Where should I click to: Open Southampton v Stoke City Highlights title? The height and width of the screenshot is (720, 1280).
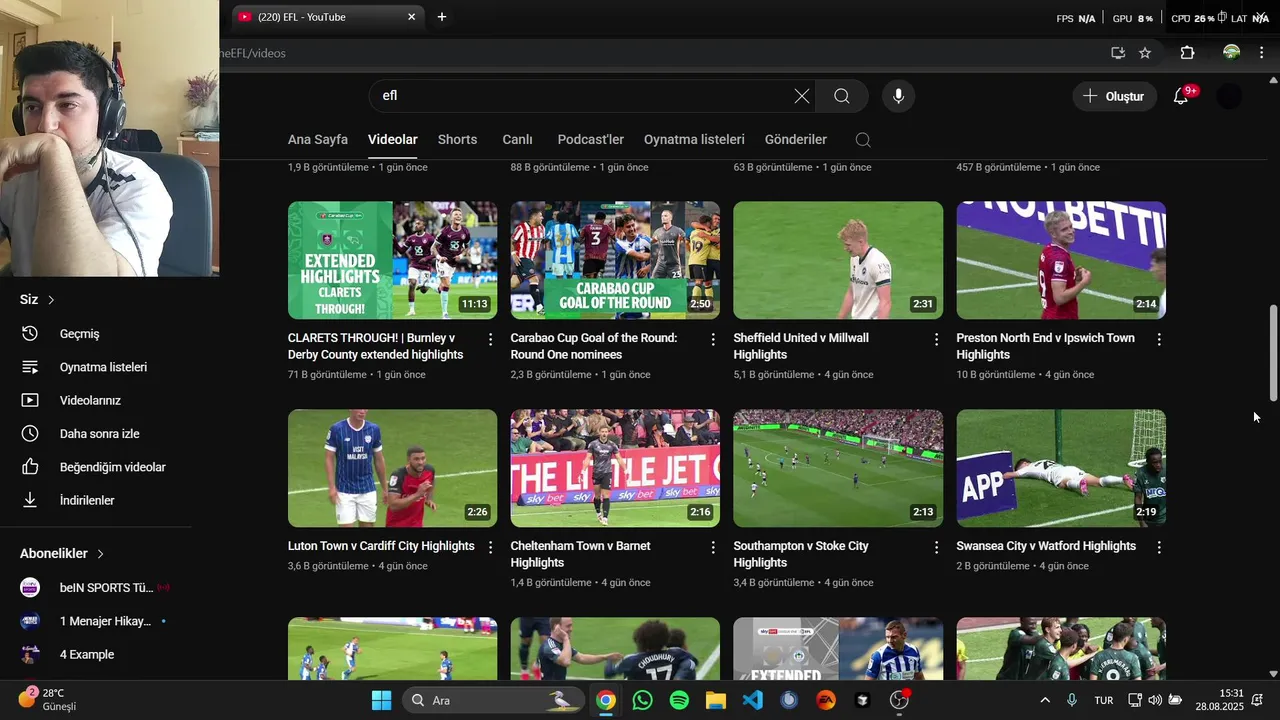coord(801,554)
